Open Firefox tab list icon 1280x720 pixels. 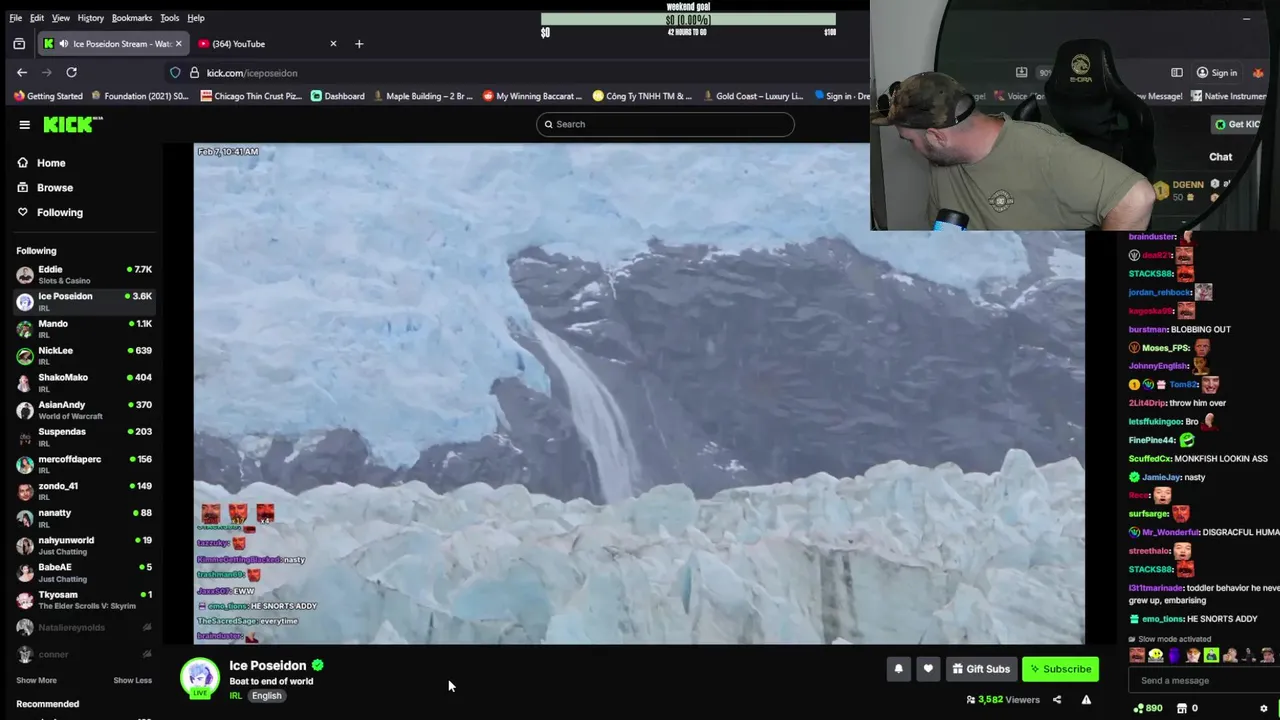click(19, 44)
